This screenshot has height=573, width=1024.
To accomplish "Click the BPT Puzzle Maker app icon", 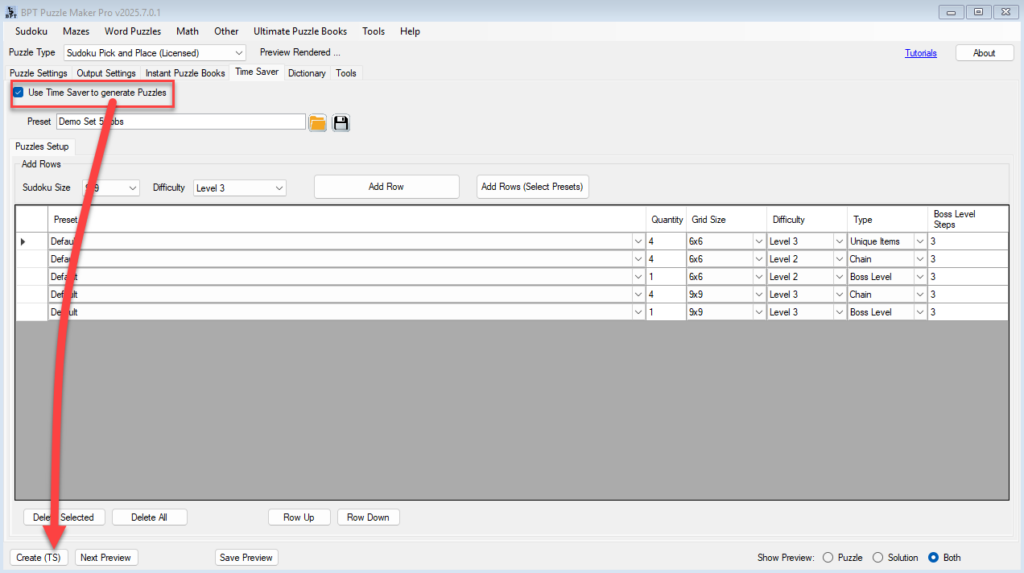I will point(10,11).
